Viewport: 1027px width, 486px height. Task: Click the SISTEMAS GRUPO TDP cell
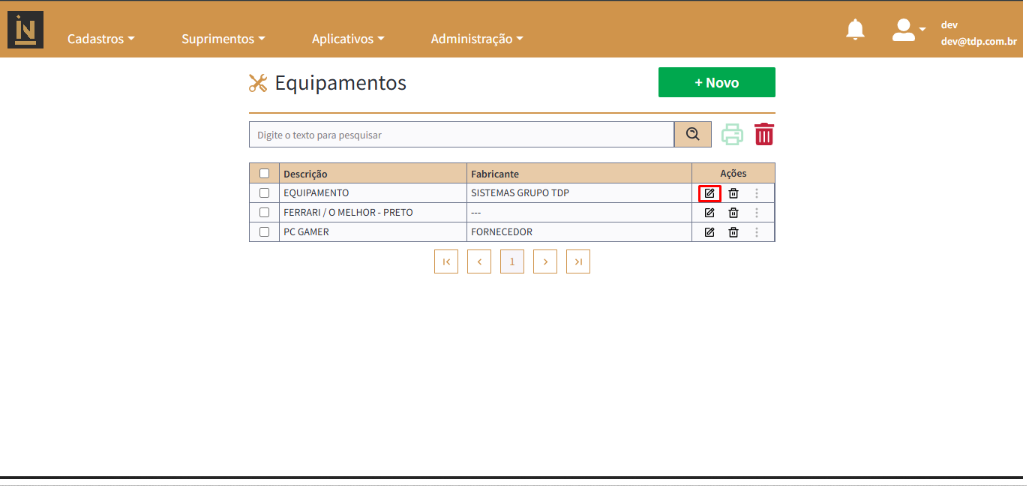579,193
